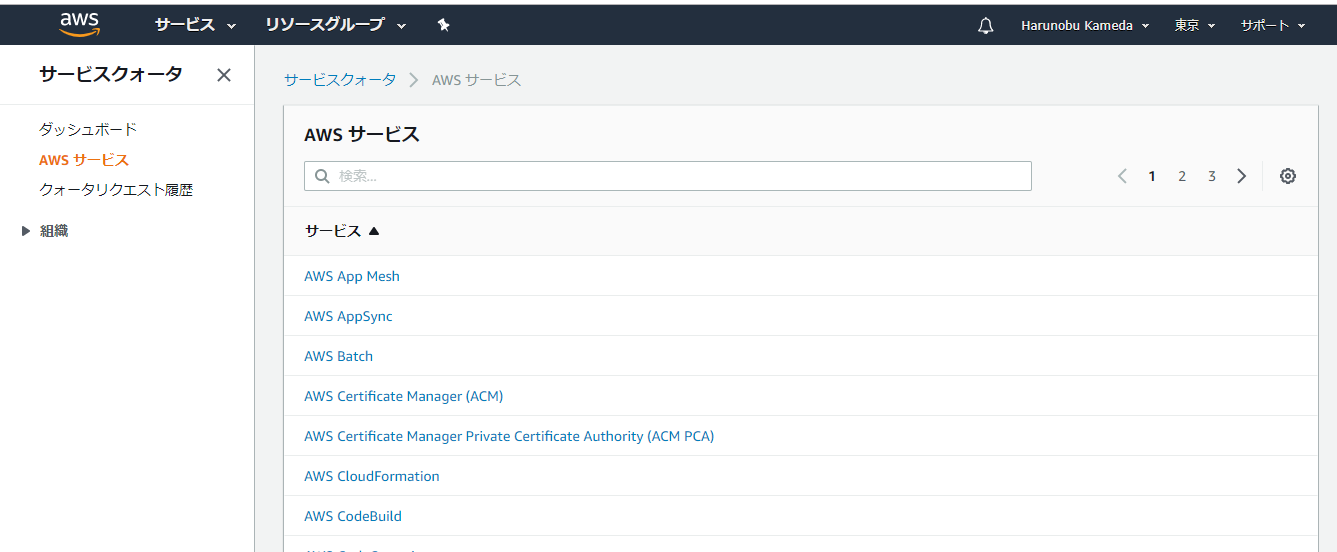Open the AWS CodeBuild service
The height and width of the screenshot is (552, 1337).
pyautogui.click(x=353, y=516)
